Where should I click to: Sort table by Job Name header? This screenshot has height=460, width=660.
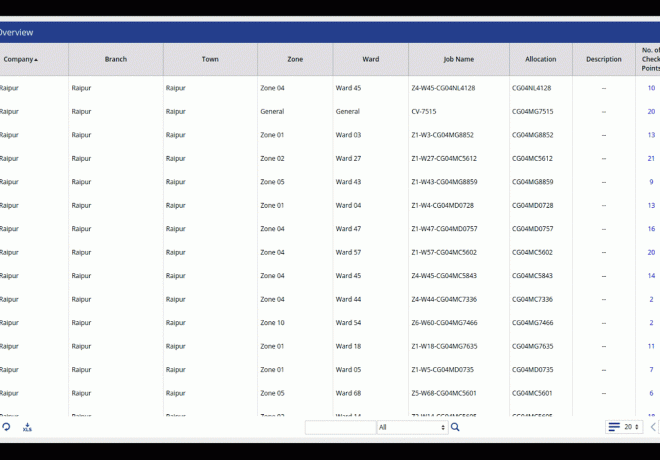tap(458, 59)
